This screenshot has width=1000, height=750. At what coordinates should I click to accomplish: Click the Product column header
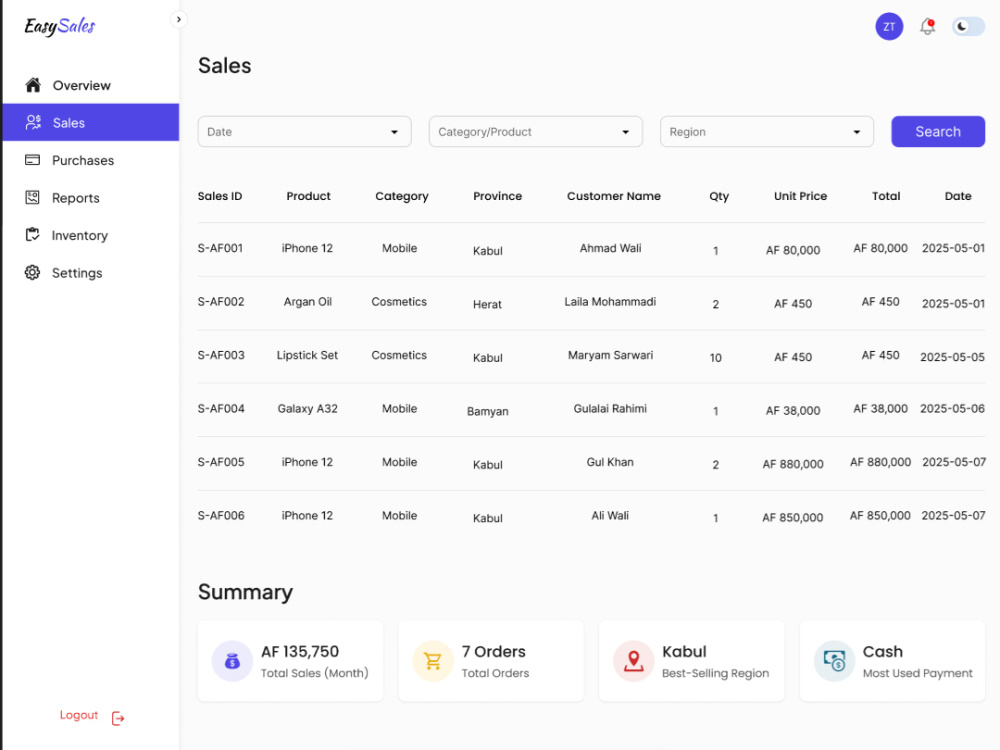tap(308, 196)
